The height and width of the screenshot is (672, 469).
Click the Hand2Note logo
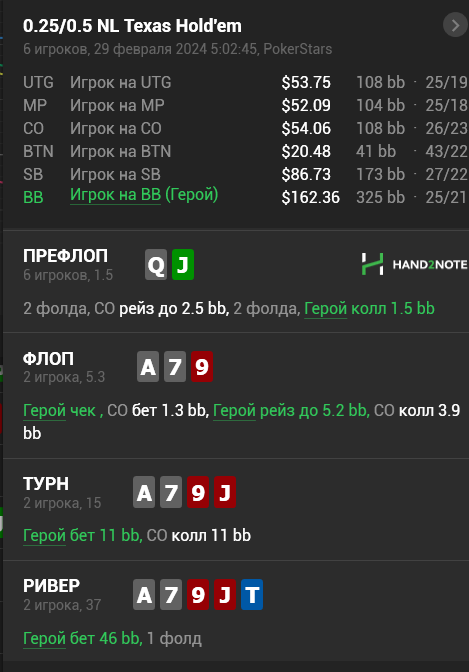click(x=414, y=264)
